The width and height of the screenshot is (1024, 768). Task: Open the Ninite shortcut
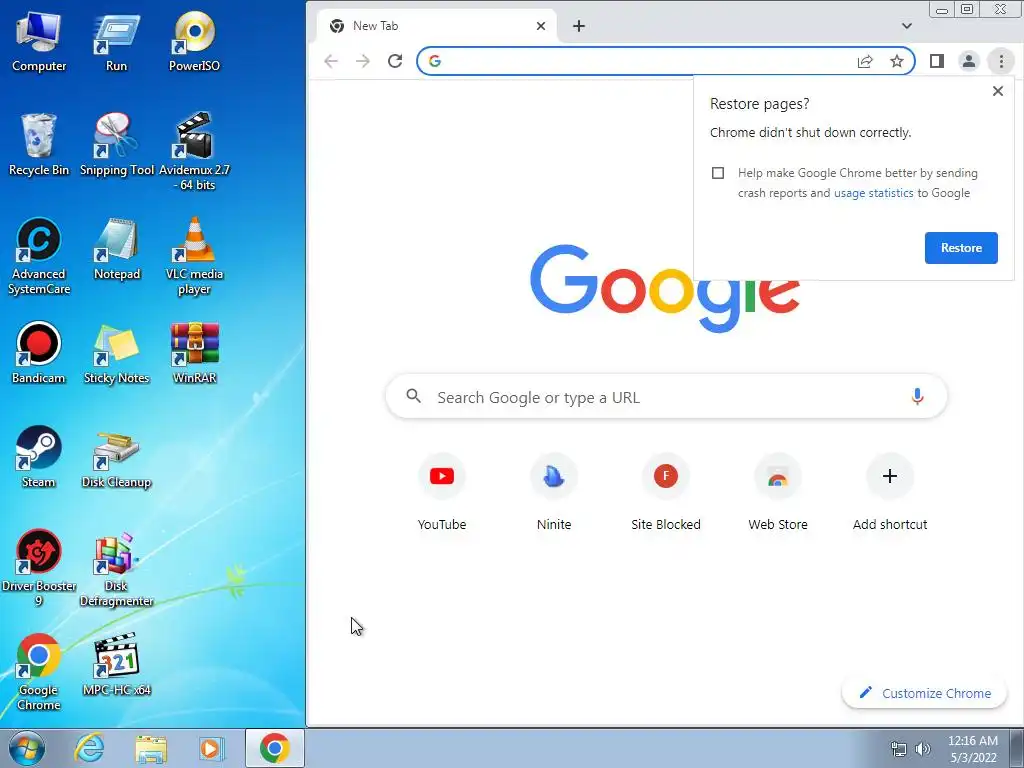pos(554,493)
